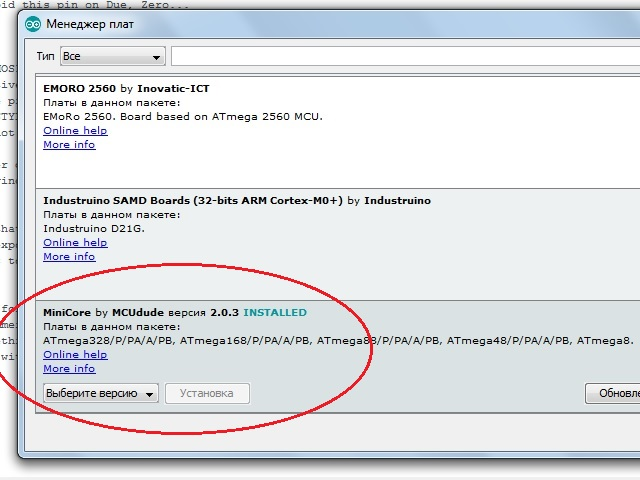Click the Arduino logo icon in title bar
This screenshot has height=480, width=640.
[x=33, y=24]
